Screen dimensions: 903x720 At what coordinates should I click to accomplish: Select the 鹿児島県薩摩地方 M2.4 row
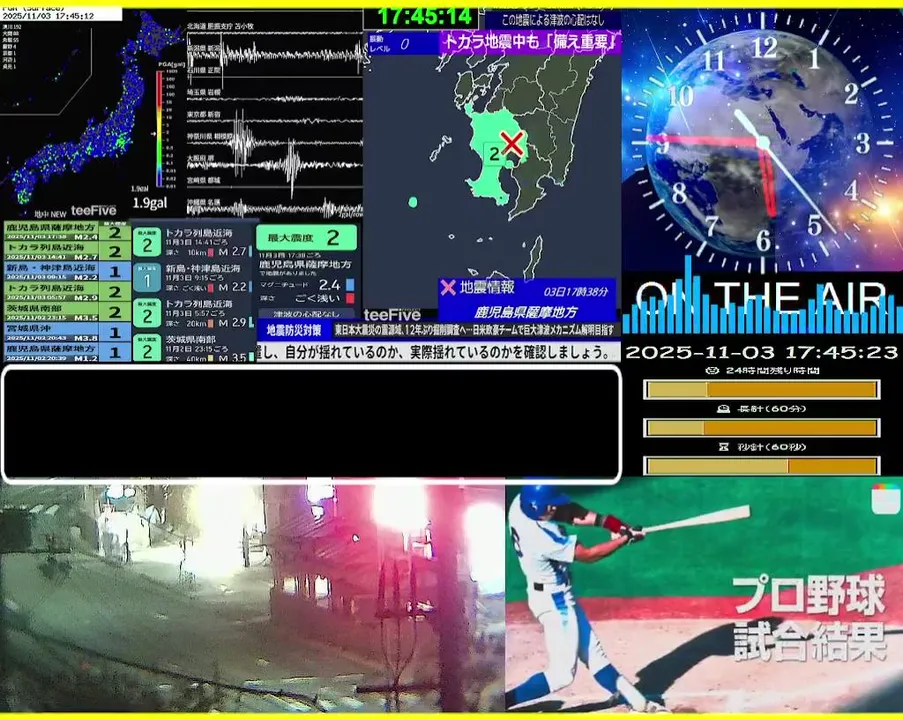coord(67,231)
